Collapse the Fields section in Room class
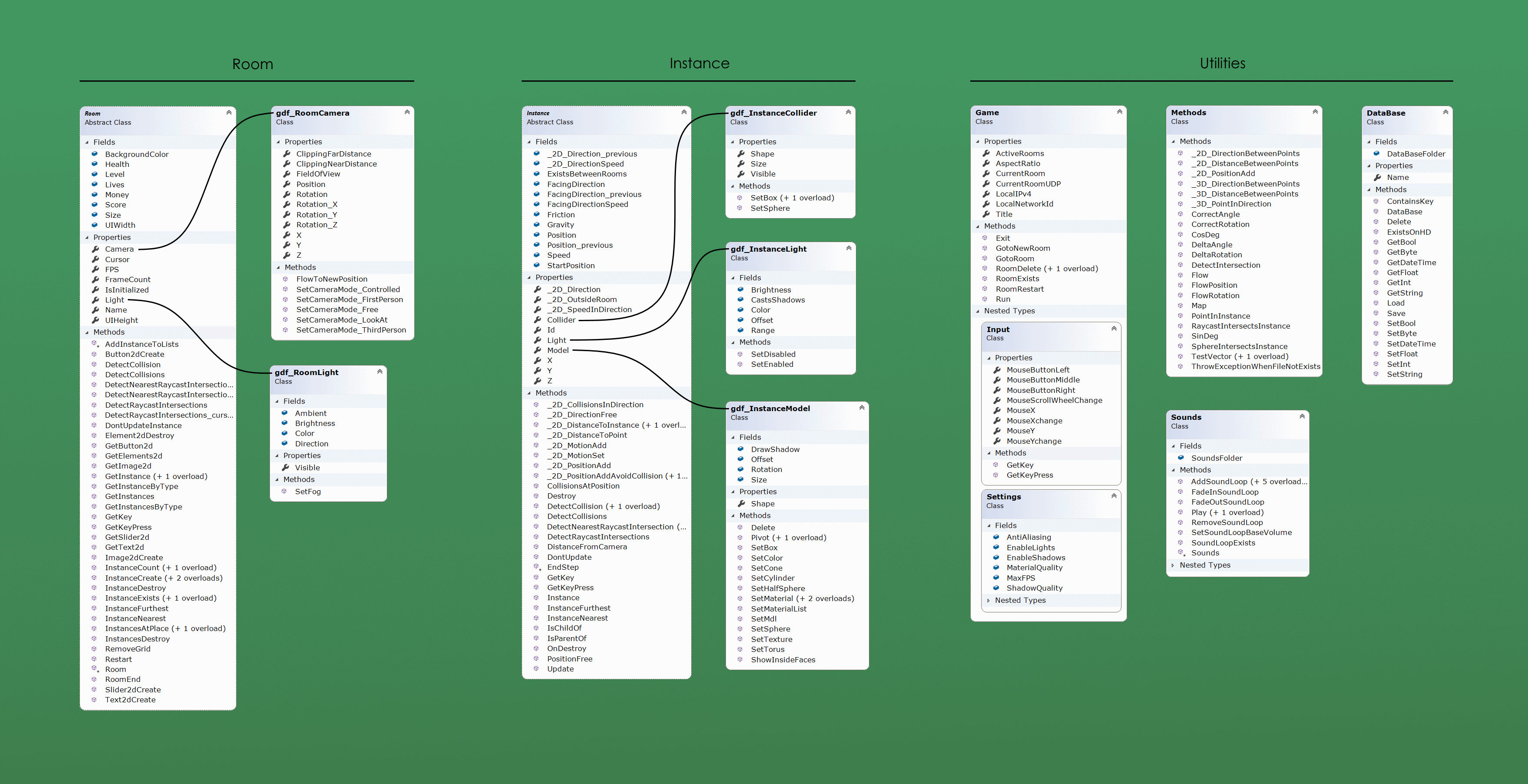The width and height of the screenshot is (1528, 784). (87, 143)
